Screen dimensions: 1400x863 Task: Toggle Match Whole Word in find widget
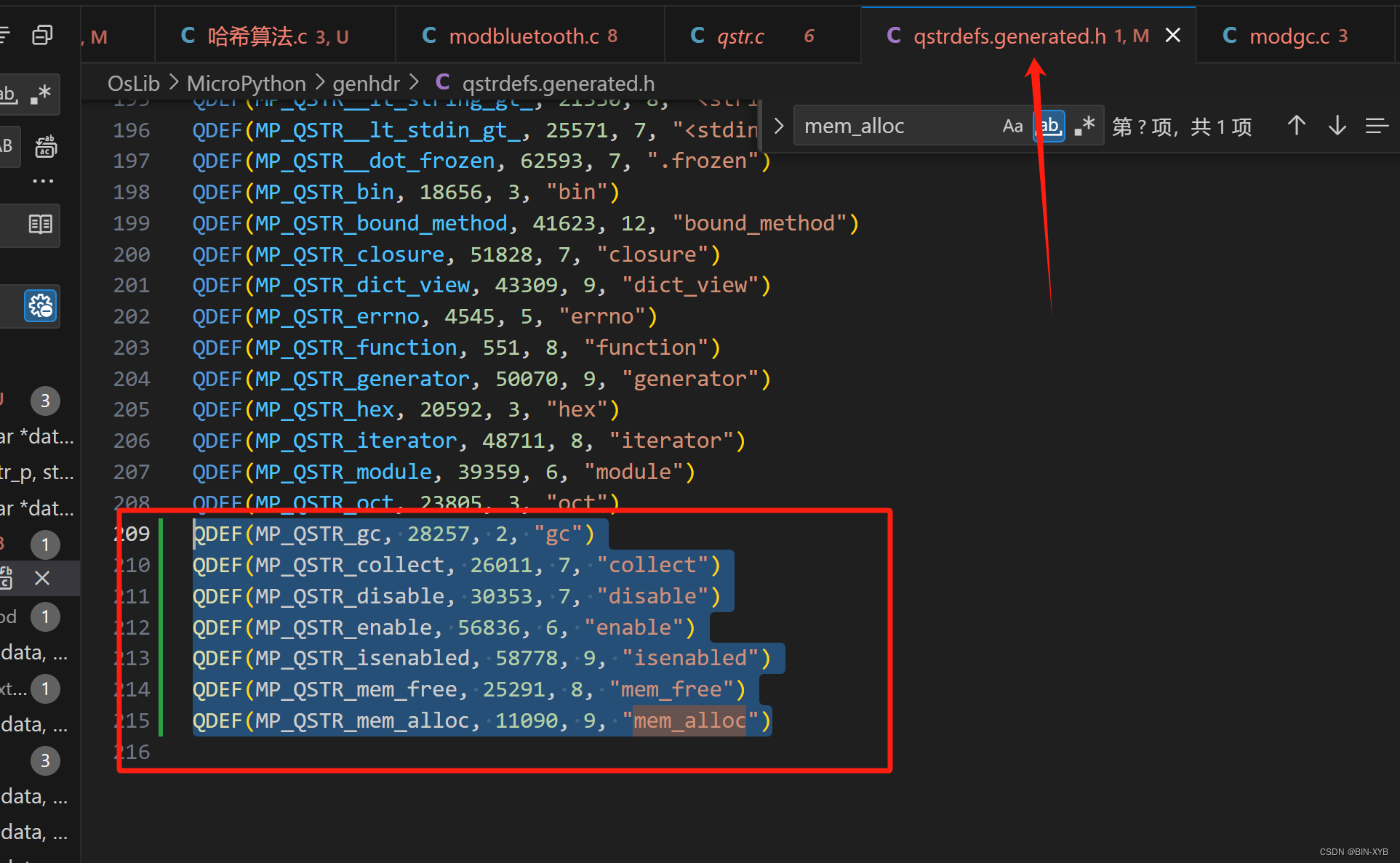[1049, 127]
